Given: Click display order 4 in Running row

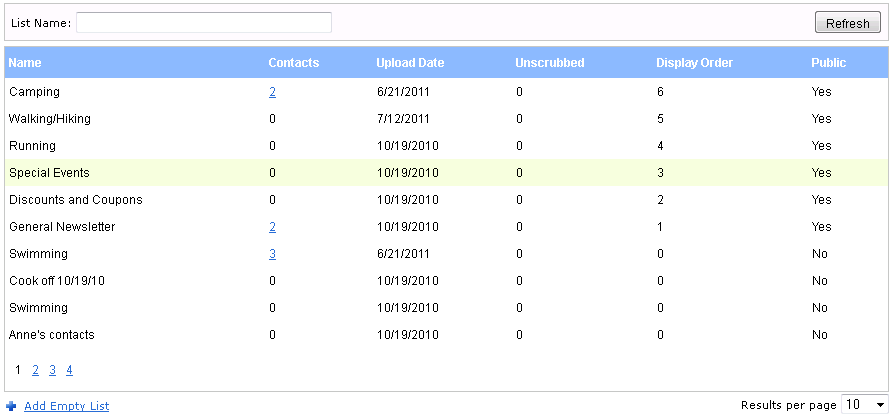Looking at the screenshot, I should (x=660, y=146).
